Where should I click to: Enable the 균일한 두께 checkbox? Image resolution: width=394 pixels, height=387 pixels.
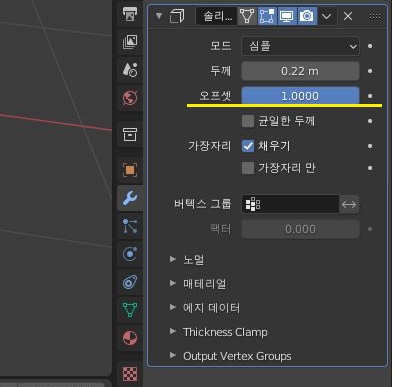click(x=248, y=121)
